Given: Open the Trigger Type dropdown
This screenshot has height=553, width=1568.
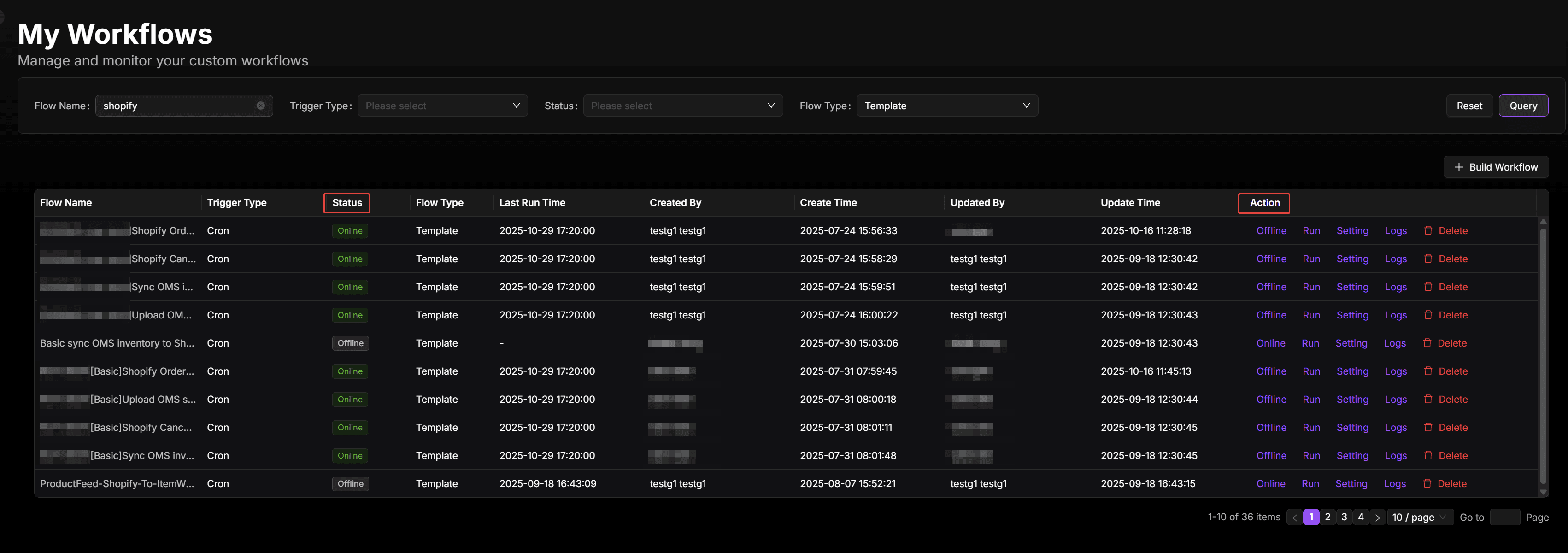Looking at the screenshot, I should (442, 106).
